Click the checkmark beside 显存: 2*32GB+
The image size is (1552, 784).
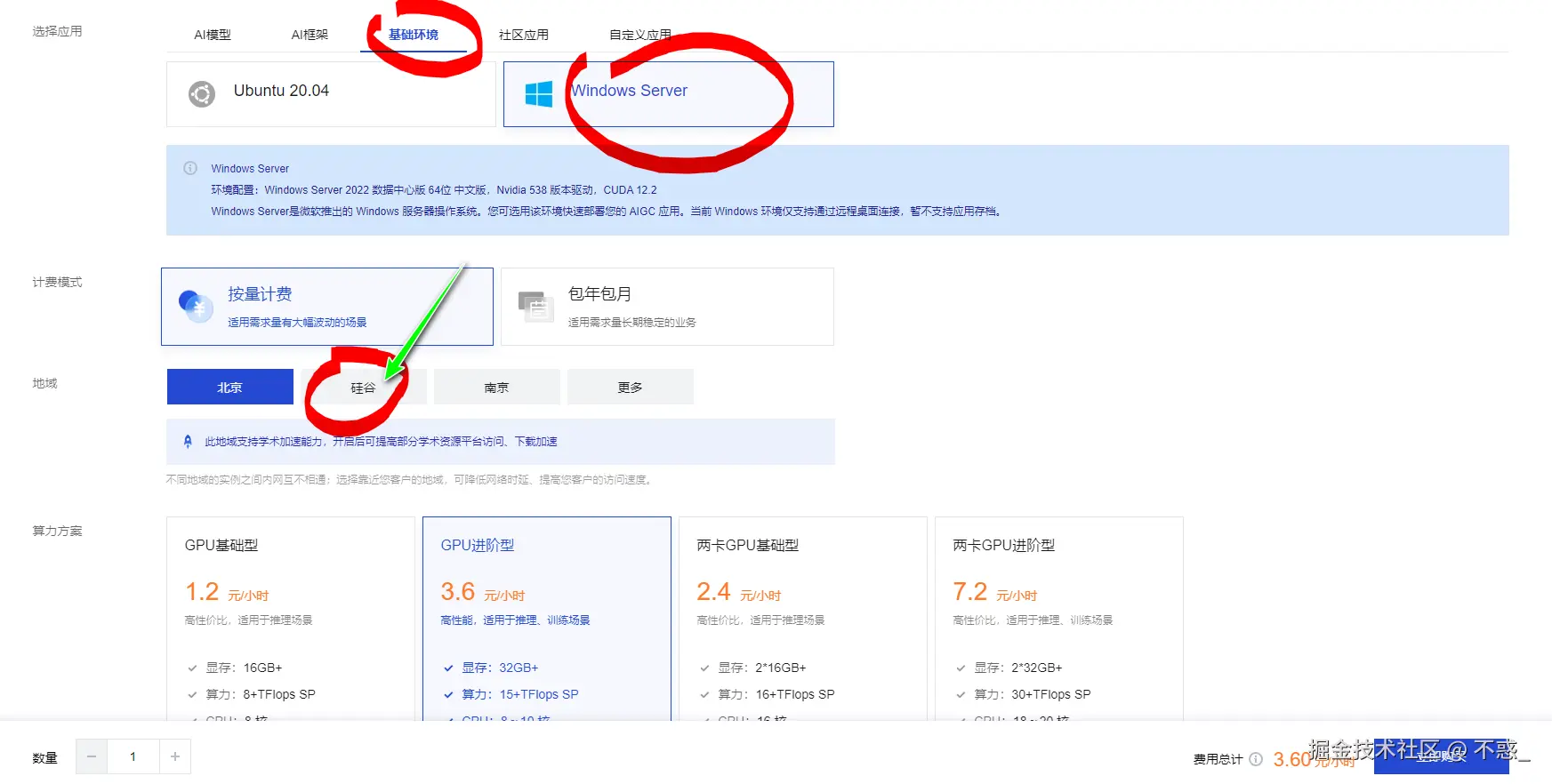(x=961, y=668)
